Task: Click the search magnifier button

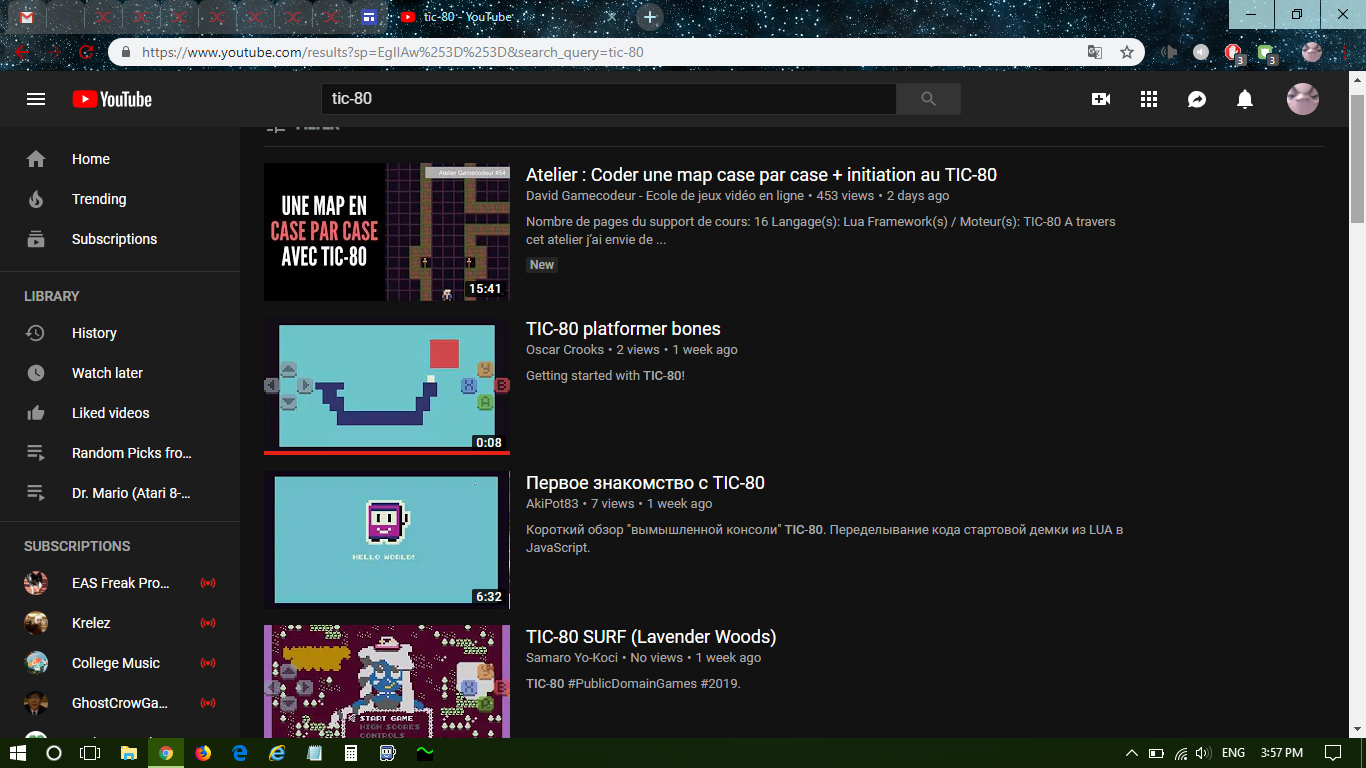Action: point(928,99)
